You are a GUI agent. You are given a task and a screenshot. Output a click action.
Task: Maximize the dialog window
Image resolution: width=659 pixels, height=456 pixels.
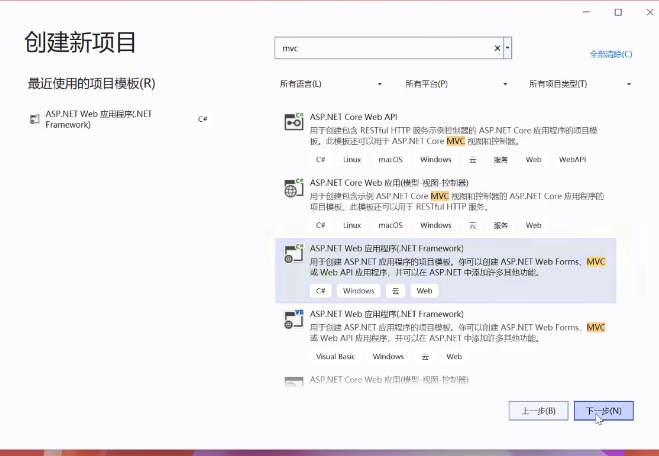point(618,13)
